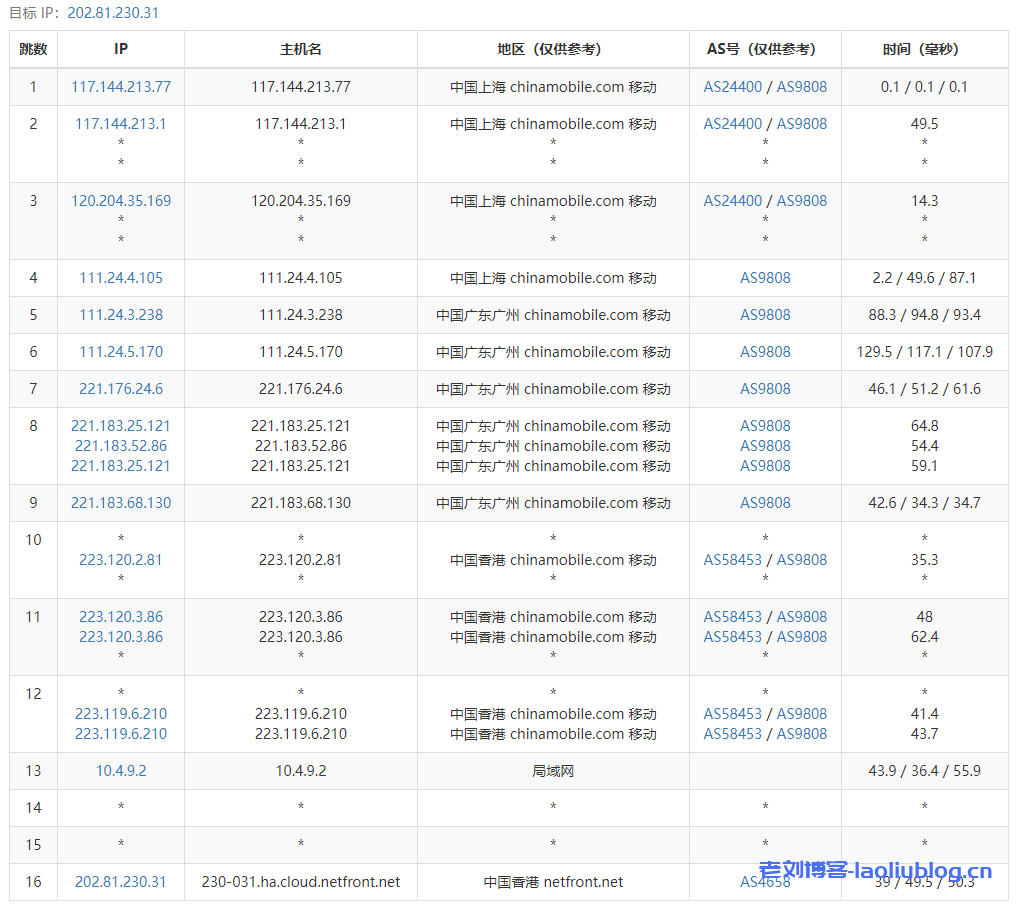Open the AS24400 link on hop 1
The width and height of the screenshot is (1018, 908).
coord(733,87)
